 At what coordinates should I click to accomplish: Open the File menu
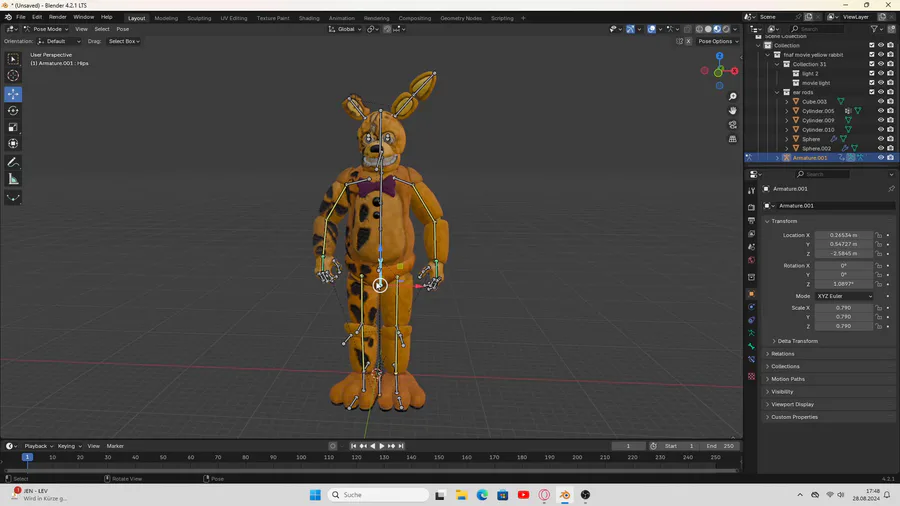click(21, 17)
